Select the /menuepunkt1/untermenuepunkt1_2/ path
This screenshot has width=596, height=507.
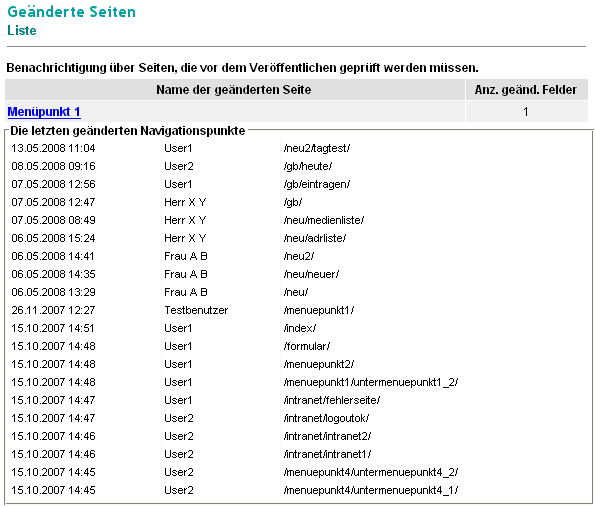371,382
